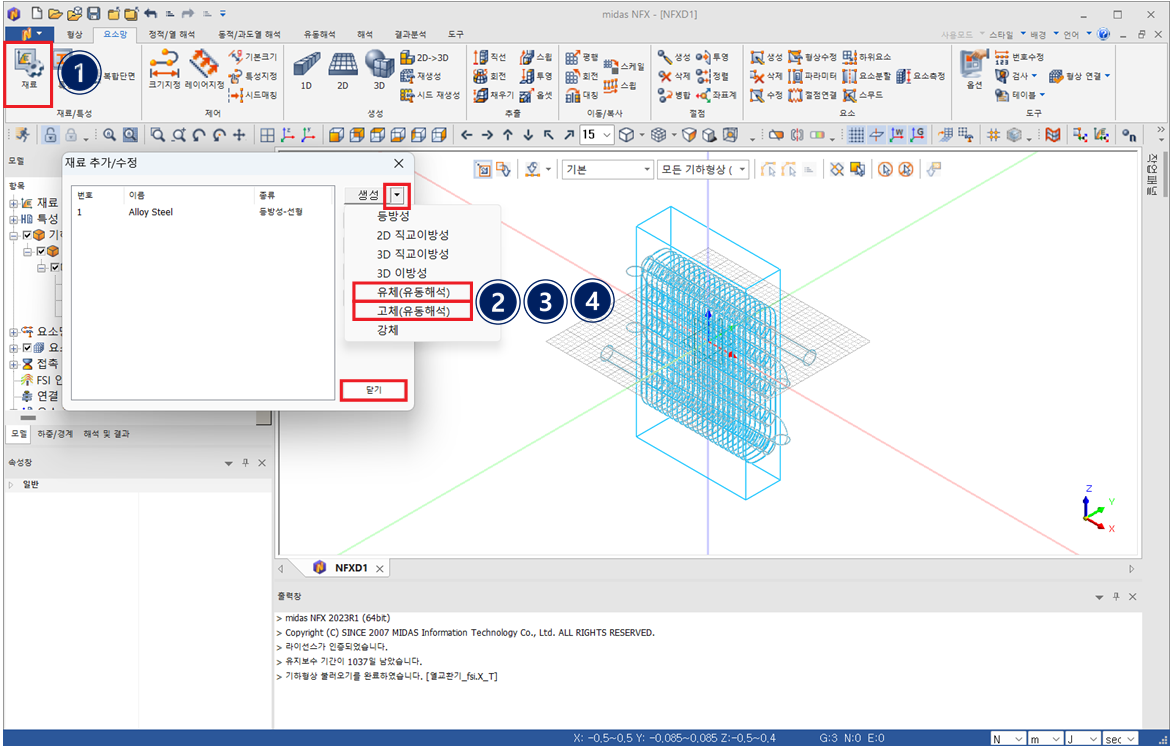
Task: Click the 요소측정 element measure tool
Action: pos(921,76)
